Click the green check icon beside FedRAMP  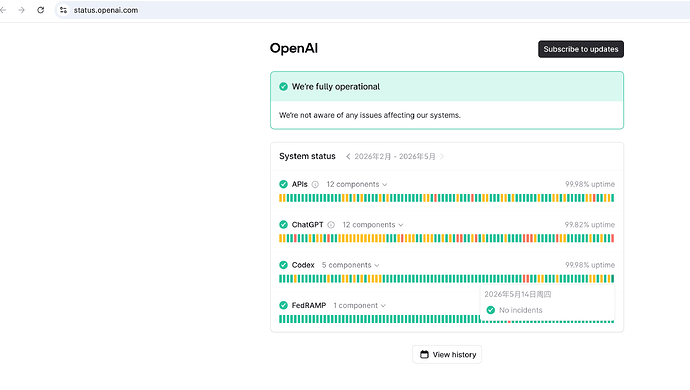(x=283, y=305)
